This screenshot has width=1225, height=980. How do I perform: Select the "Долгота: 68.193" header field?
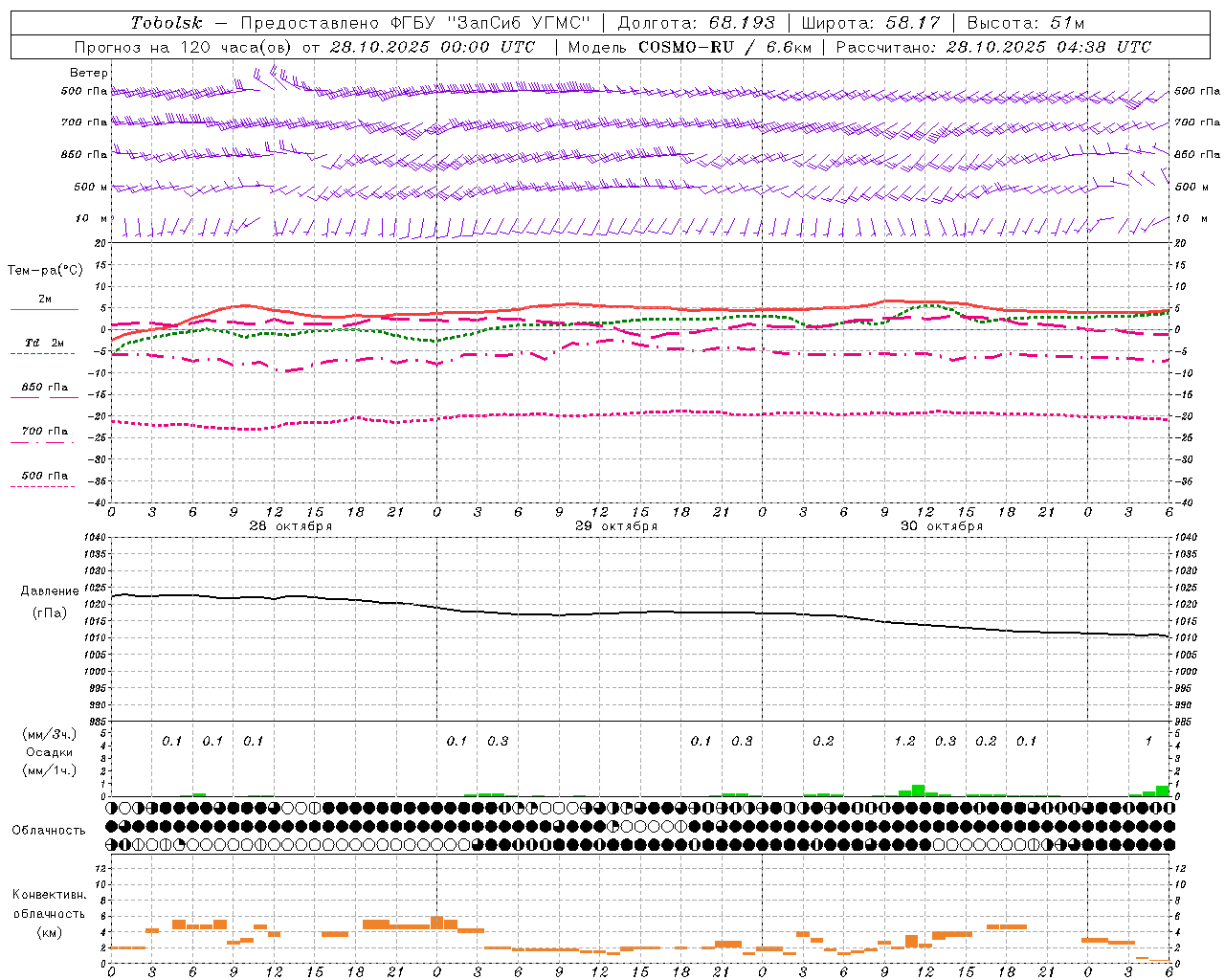(x=696, y=23)
